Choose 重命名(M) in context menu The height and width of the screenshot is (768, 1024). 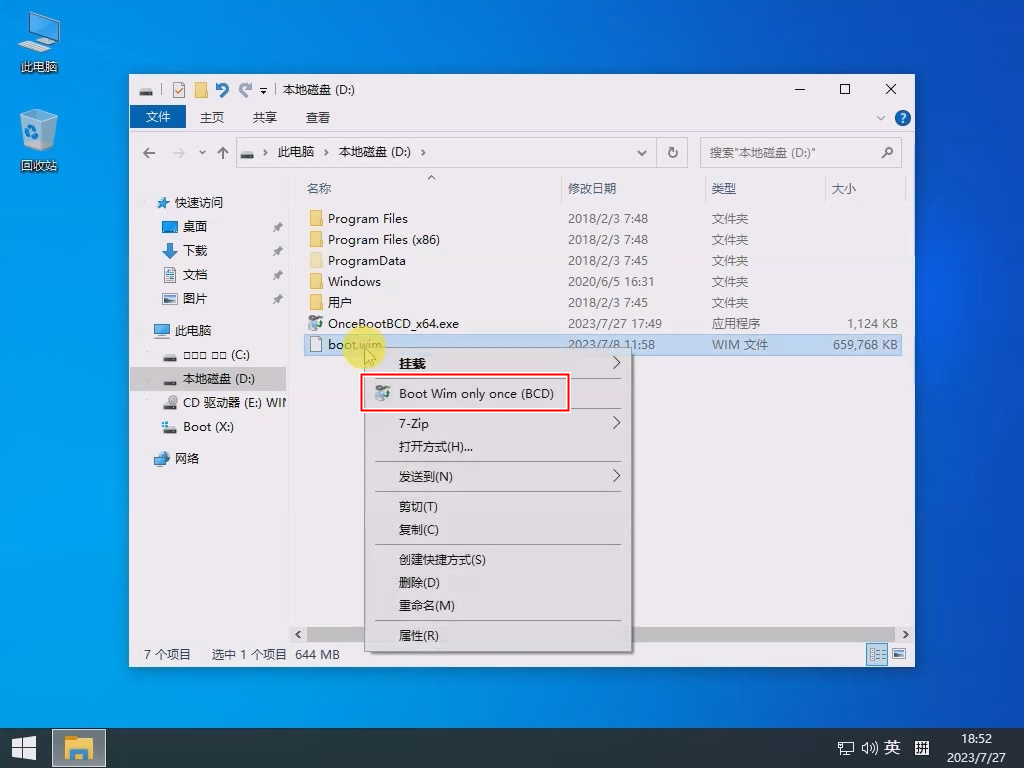click(498, 605)
